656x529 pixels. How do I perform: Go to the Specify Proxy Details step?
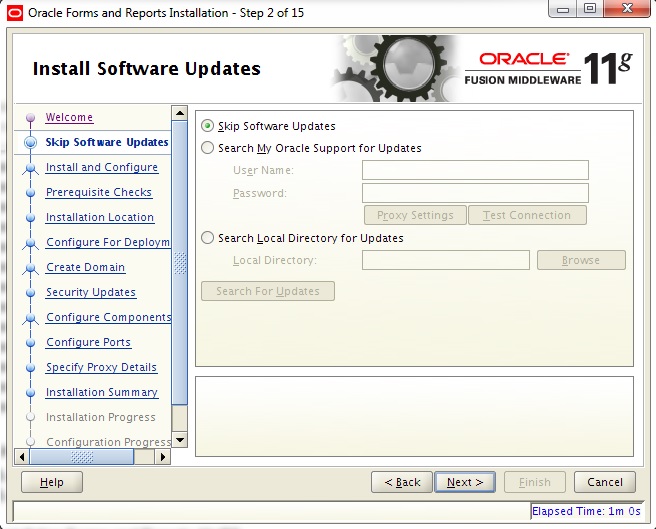(101, 368)
